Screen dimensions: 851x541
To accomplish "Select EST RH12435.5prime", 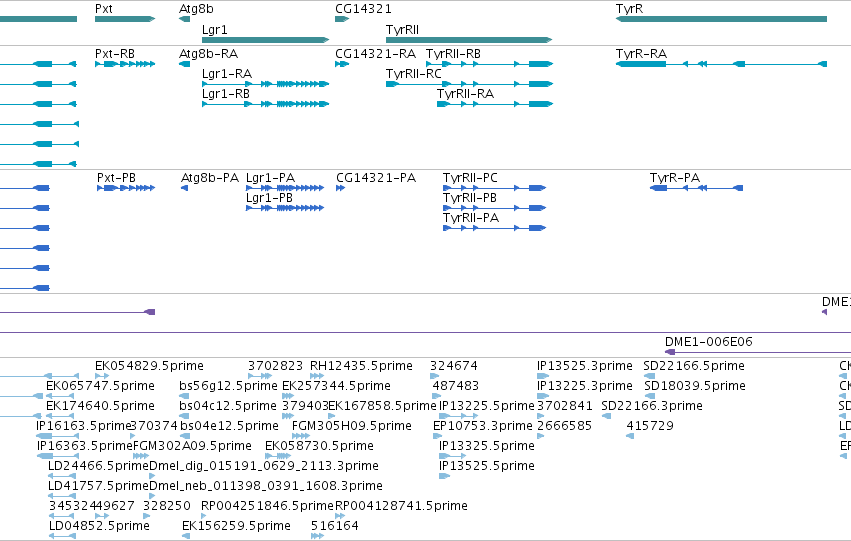I will click(361, 366).
